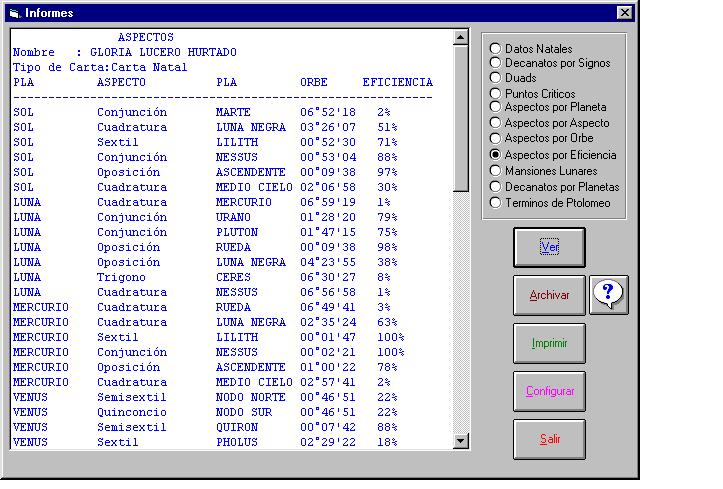Choose Aspectos por Orbe option

pos(495,138)
